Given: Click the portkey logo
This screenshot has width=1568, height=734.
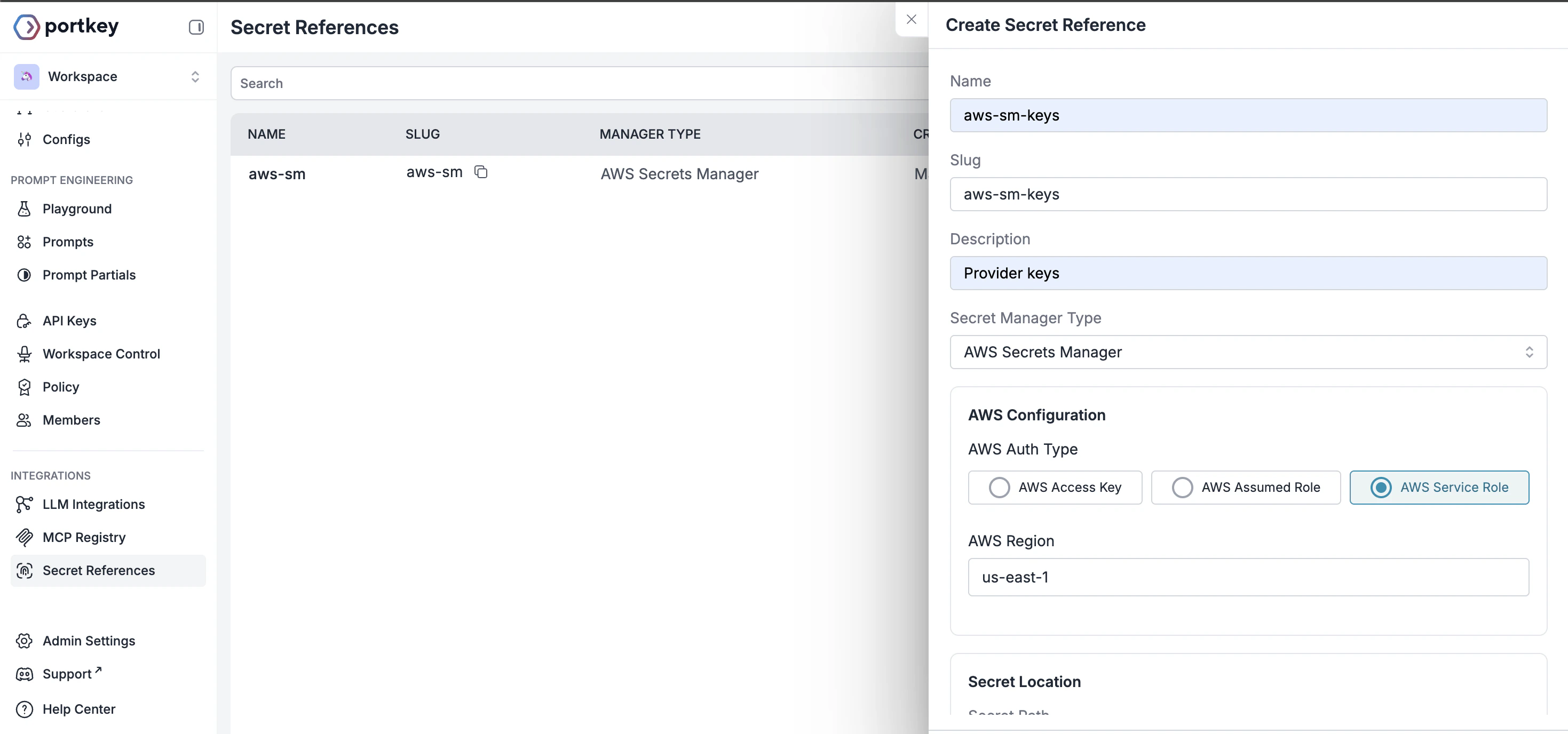Looking at the screenshot, I should coord(66,26).
